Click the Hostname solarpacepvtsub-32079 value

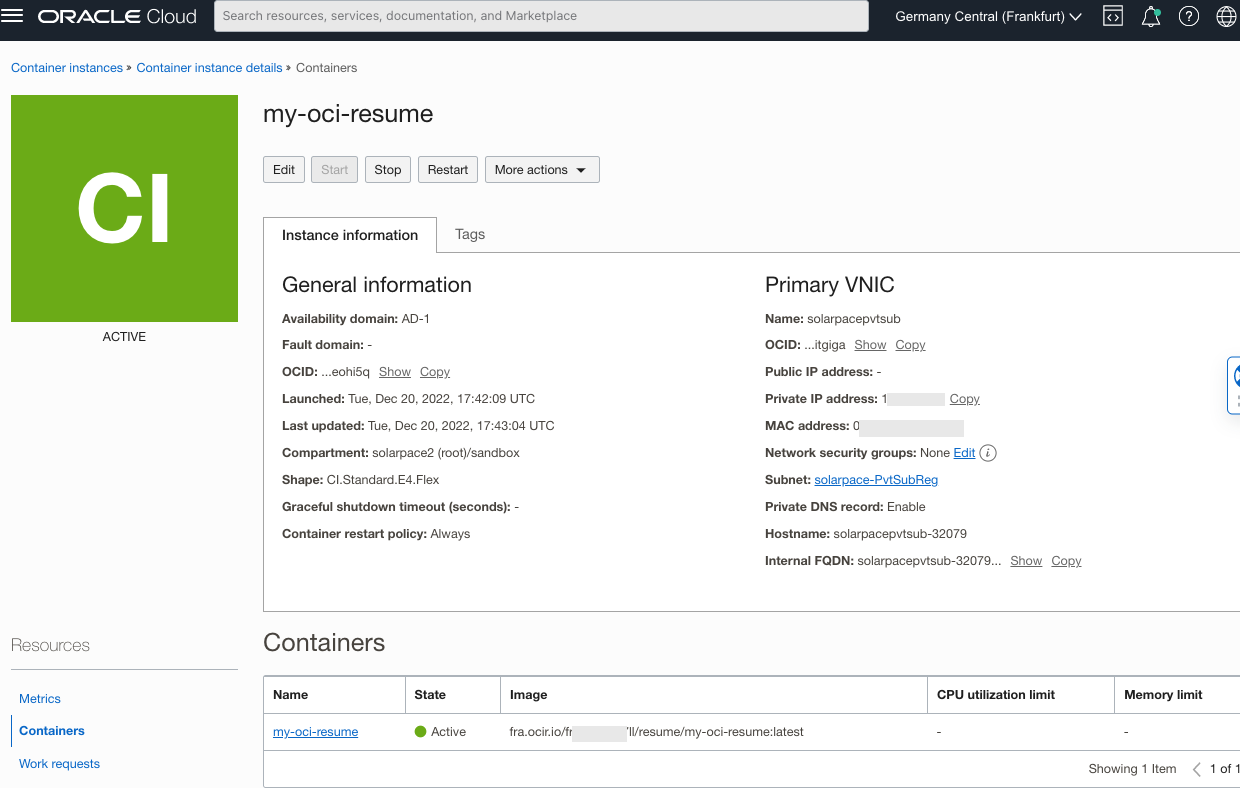(x=900, y=534)
